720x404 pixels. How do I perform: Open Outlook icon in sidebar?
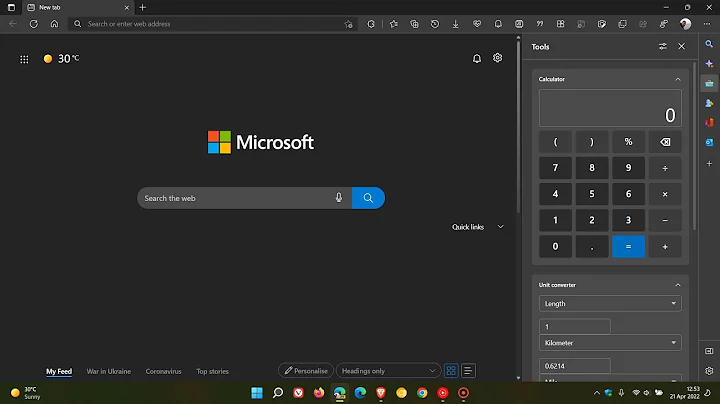click(709, 142)
